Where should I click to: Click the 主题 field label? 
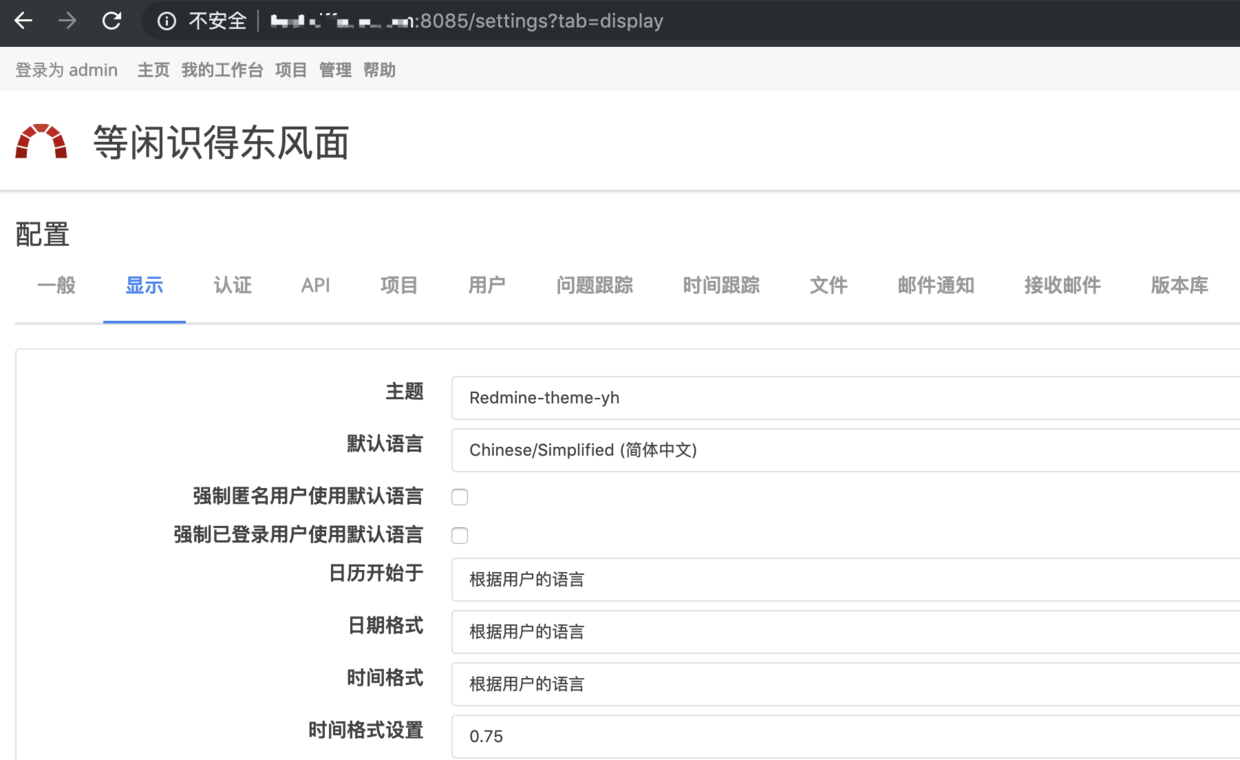tap(405, 392)
